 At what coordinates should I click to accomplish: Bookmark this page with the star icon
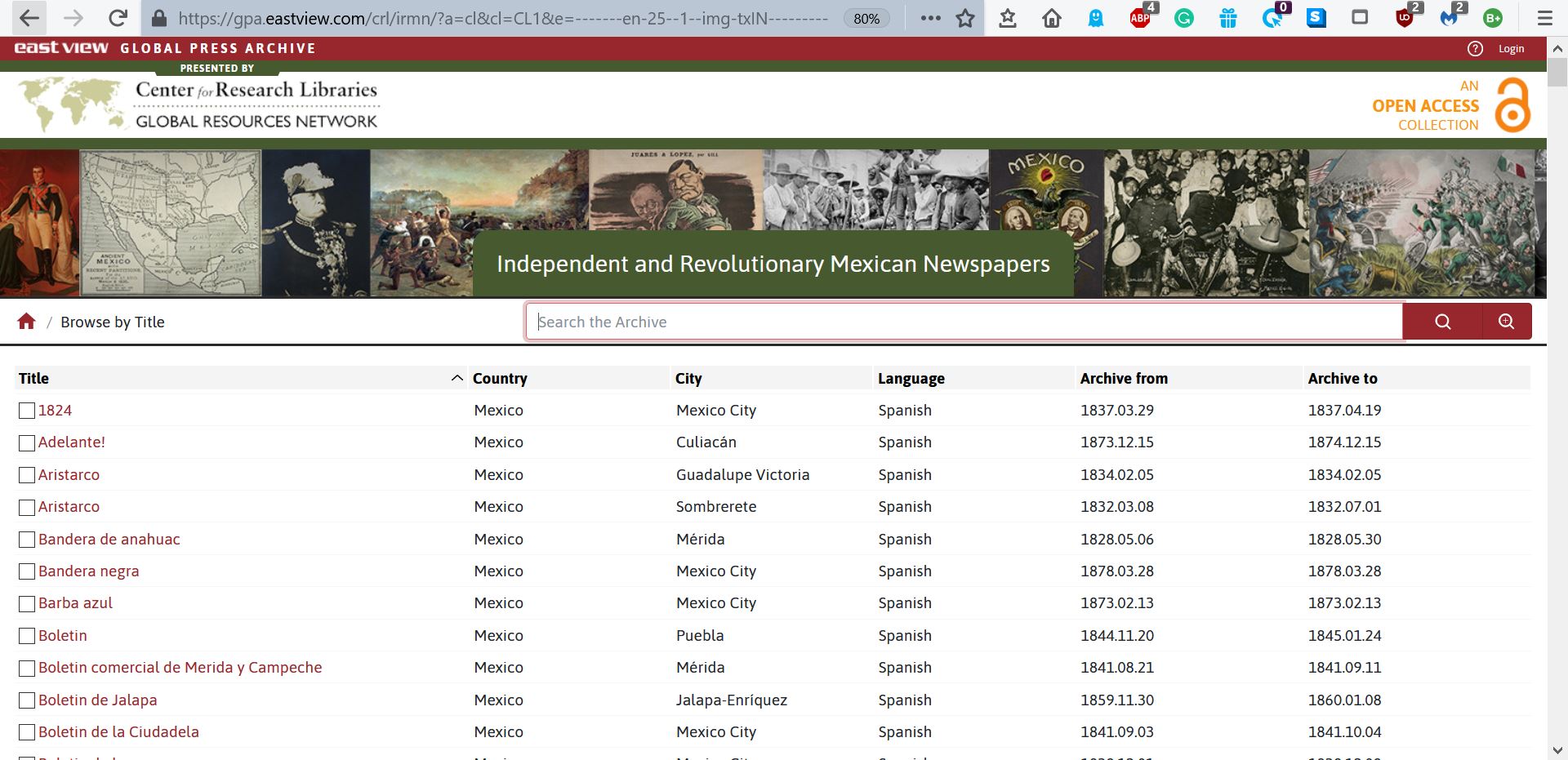click(965, 18)
